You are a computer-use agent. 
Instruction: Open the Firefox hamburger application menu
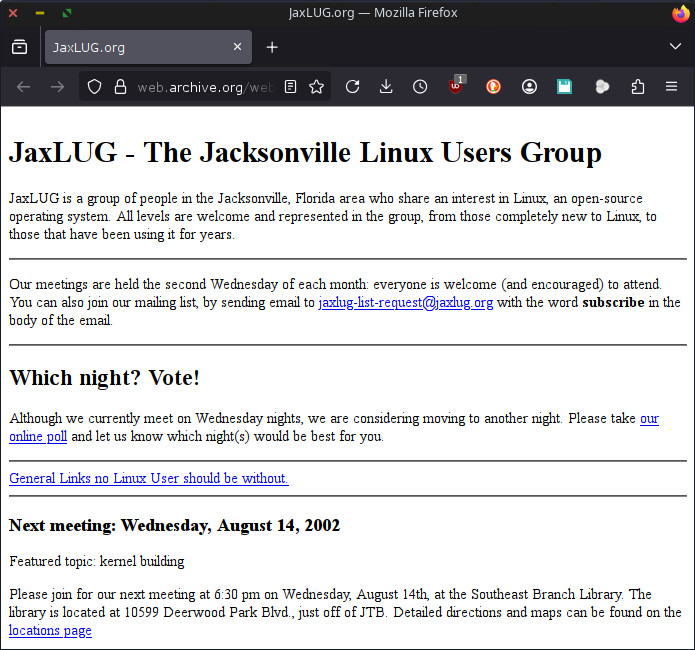click(672, 86)
